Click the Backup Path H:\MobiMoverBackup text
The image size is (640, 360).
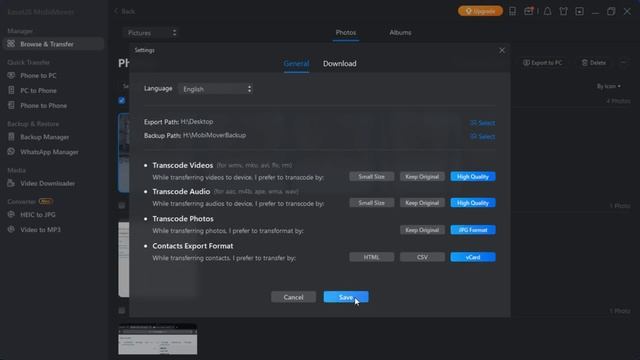click(x=214, y=135)
